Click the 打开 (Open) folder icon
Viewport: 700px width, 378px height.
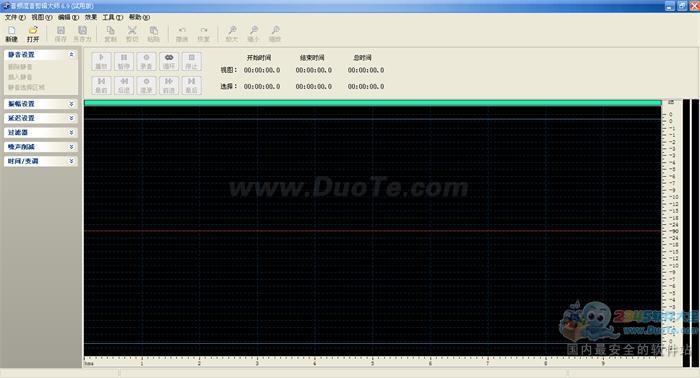coord(33,34)
